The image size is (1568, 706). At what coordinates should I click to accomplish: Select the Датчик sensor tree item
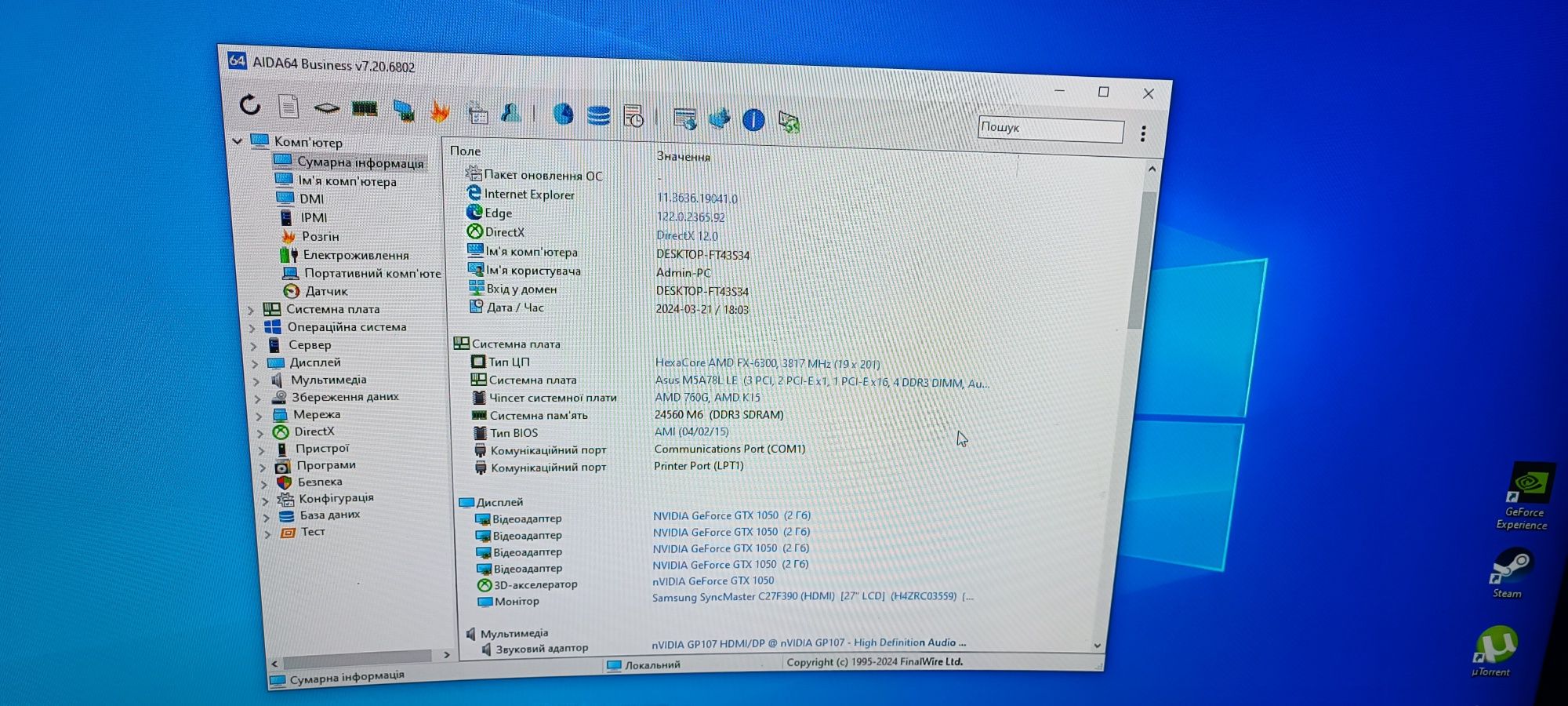coord(326,291)
